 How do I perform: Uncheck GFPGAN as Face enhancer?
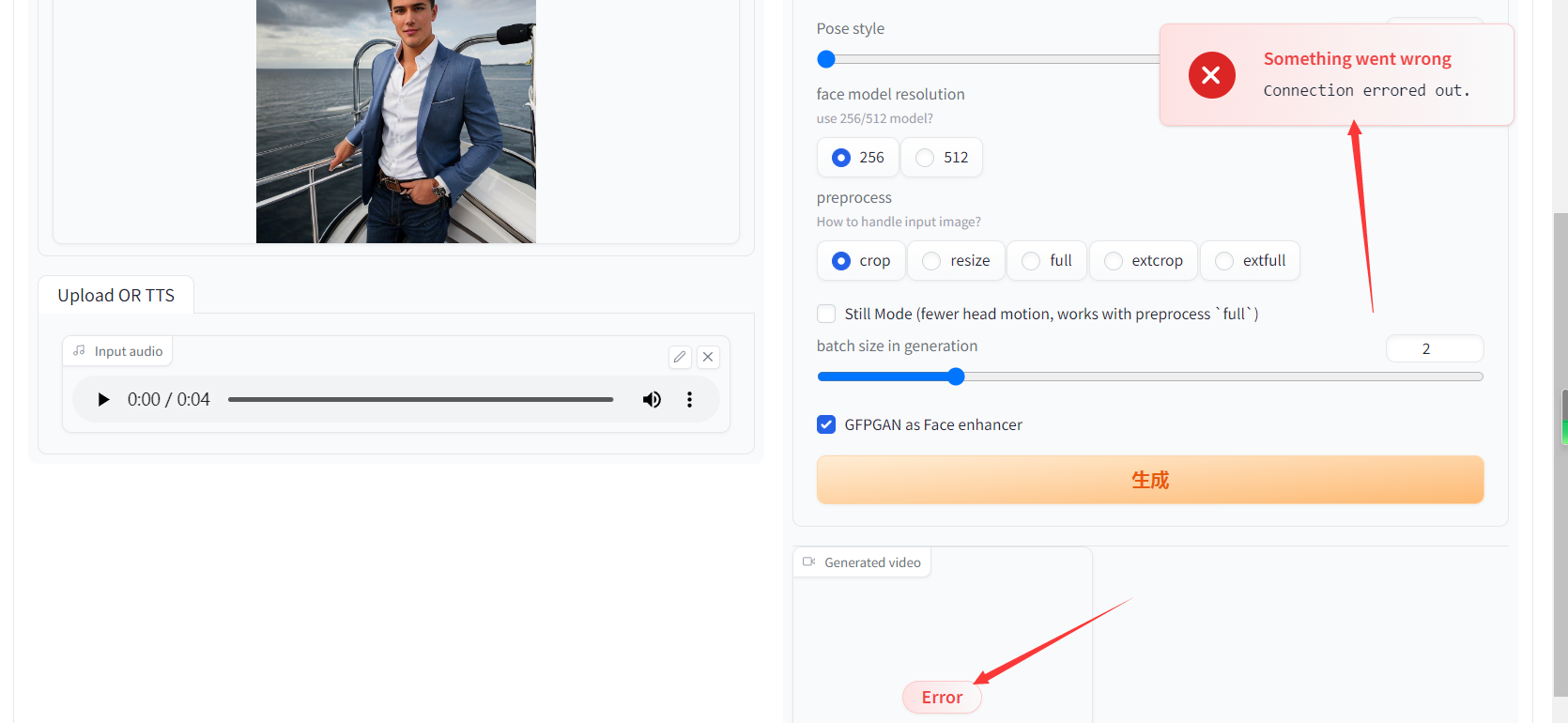[x=826, y=424]
